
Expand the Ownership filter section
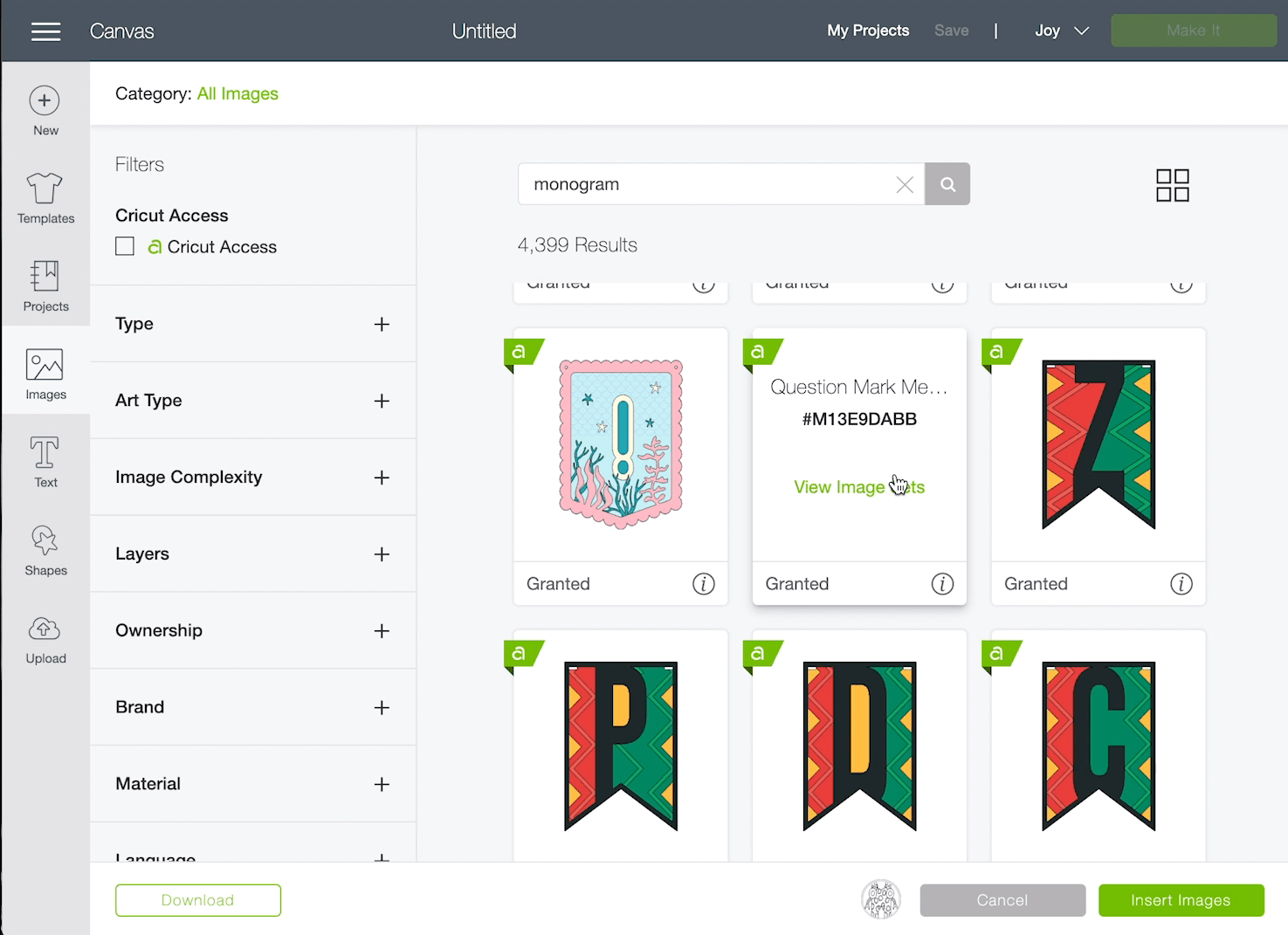click(382, 631)
